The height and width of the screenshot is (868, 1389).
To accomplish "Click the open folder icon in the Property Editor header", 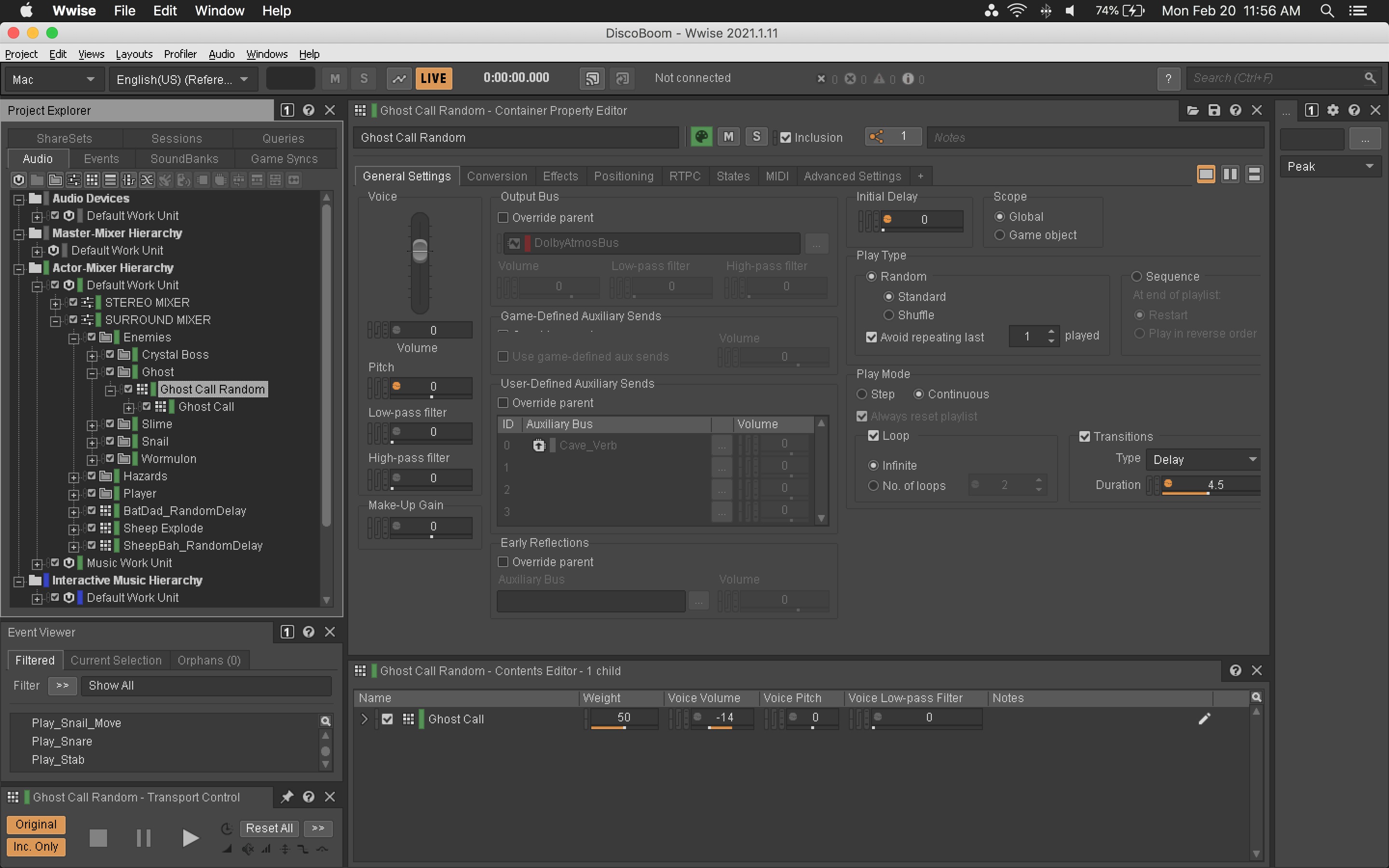I will point(1193,110).
